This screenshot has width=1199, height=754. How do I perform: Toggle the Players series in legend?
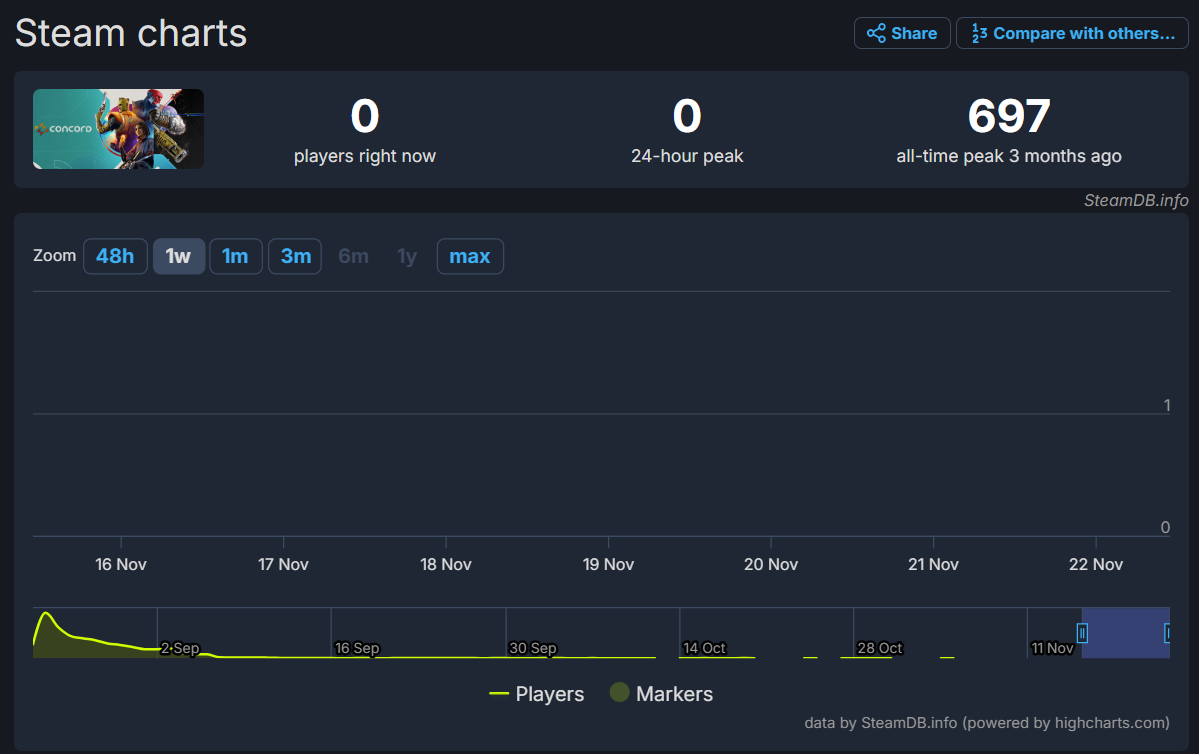pos(536,694)
